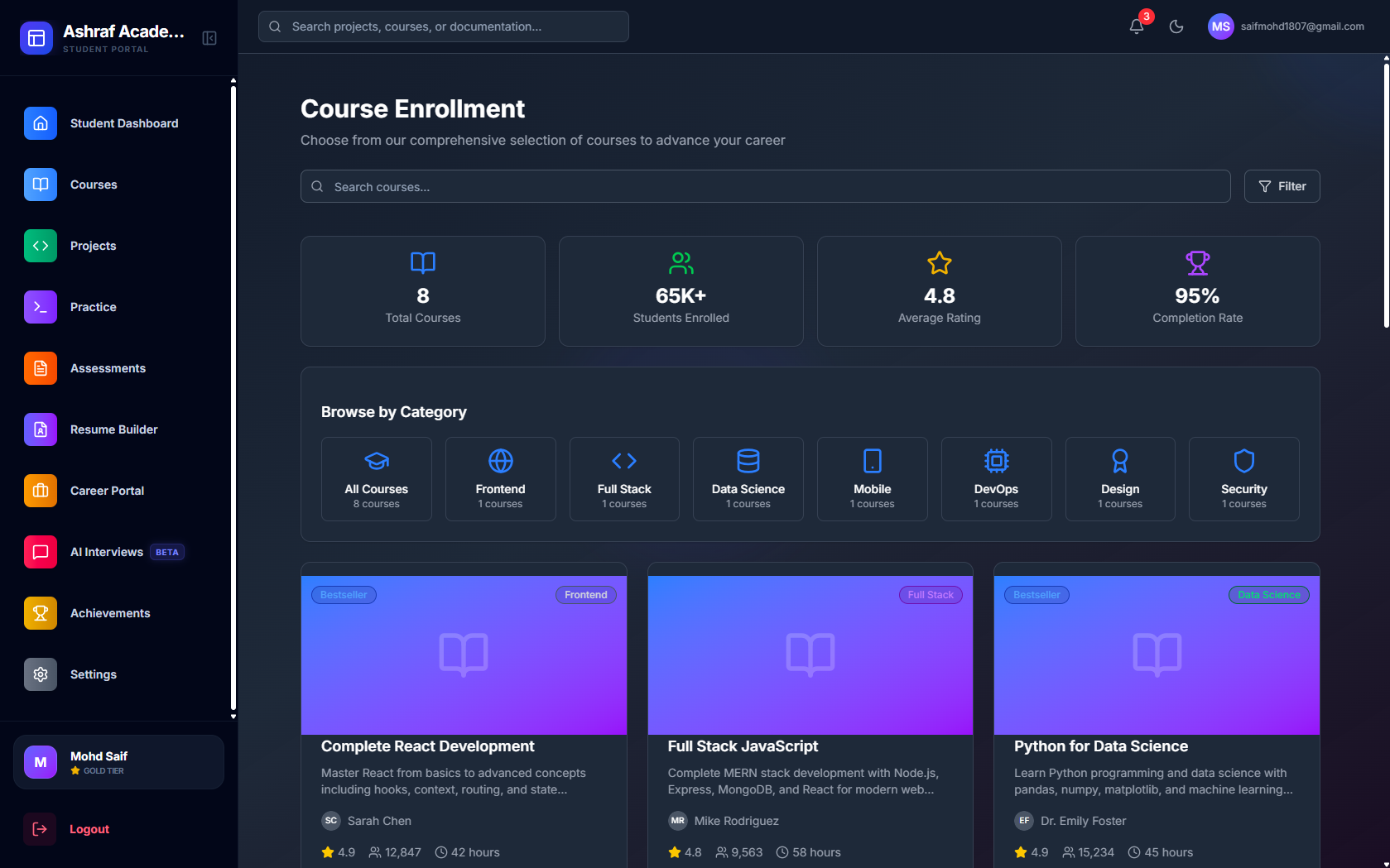Focus the Search courses field
The height and width of the screenshot is (868, 1390).
(x=766, y=186)
